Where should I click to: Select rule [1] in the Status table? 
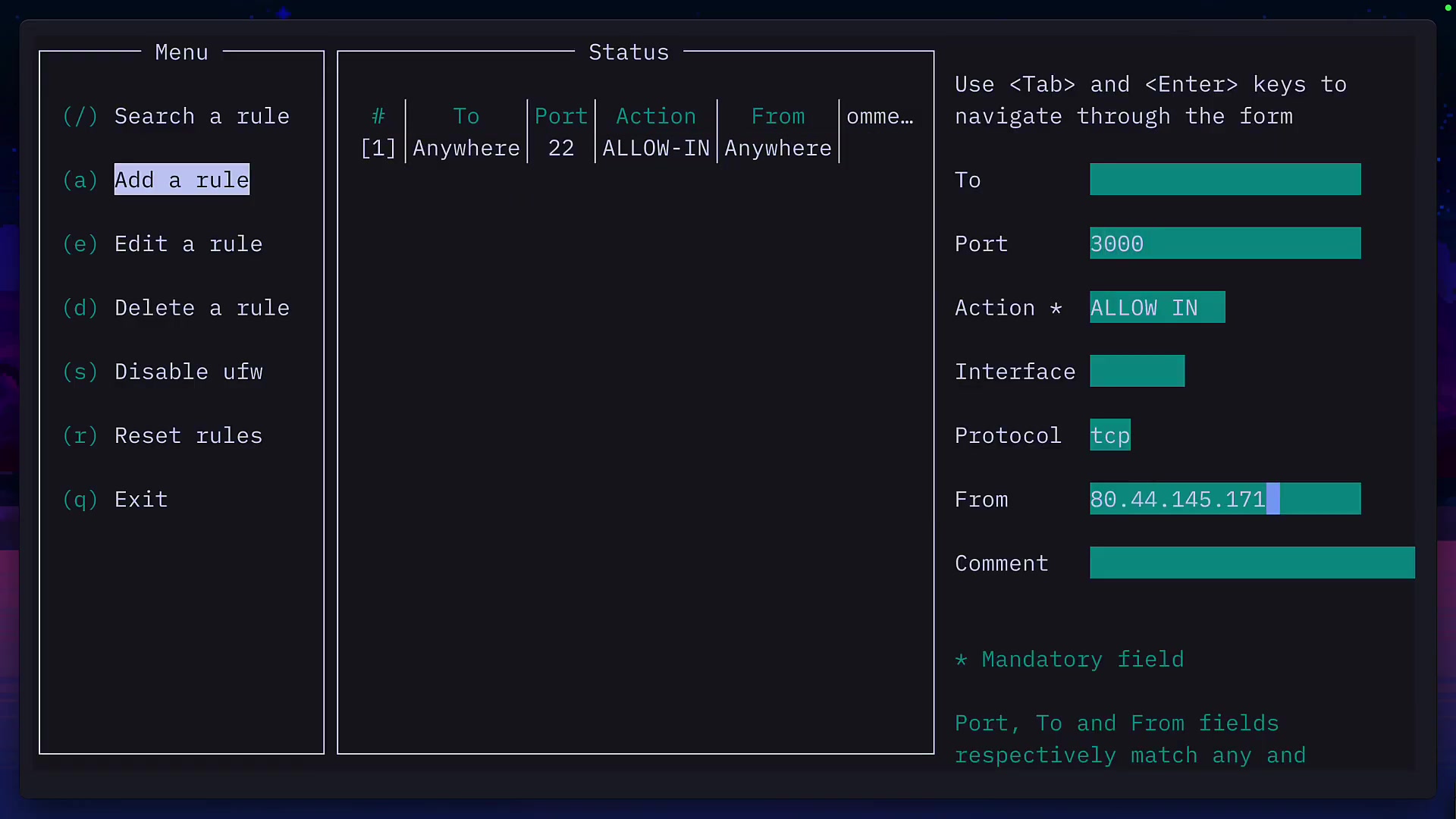(378, 148)
